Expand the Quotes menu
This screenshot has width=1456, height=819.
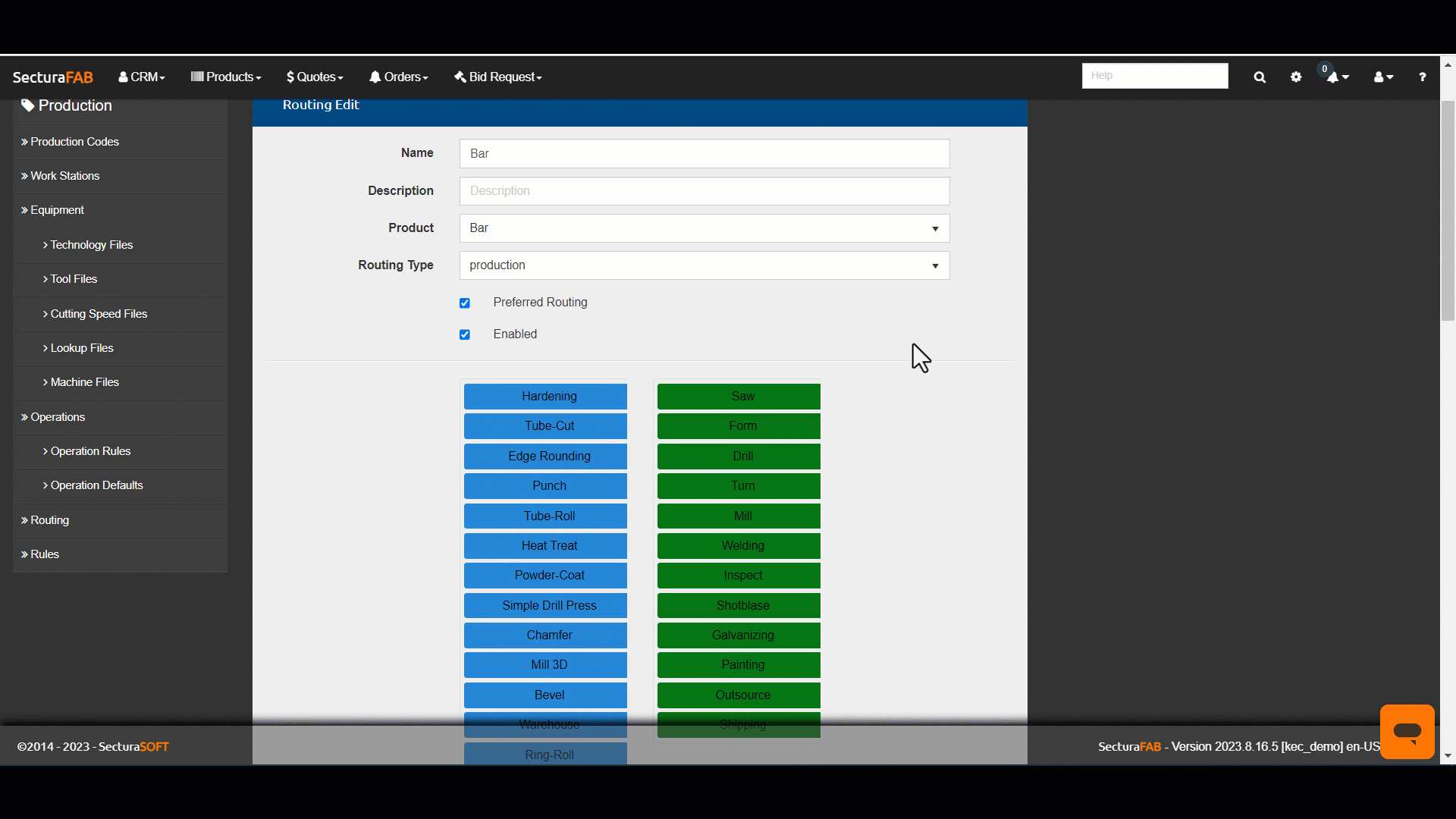pyautogui.click(x=315, y=77)
